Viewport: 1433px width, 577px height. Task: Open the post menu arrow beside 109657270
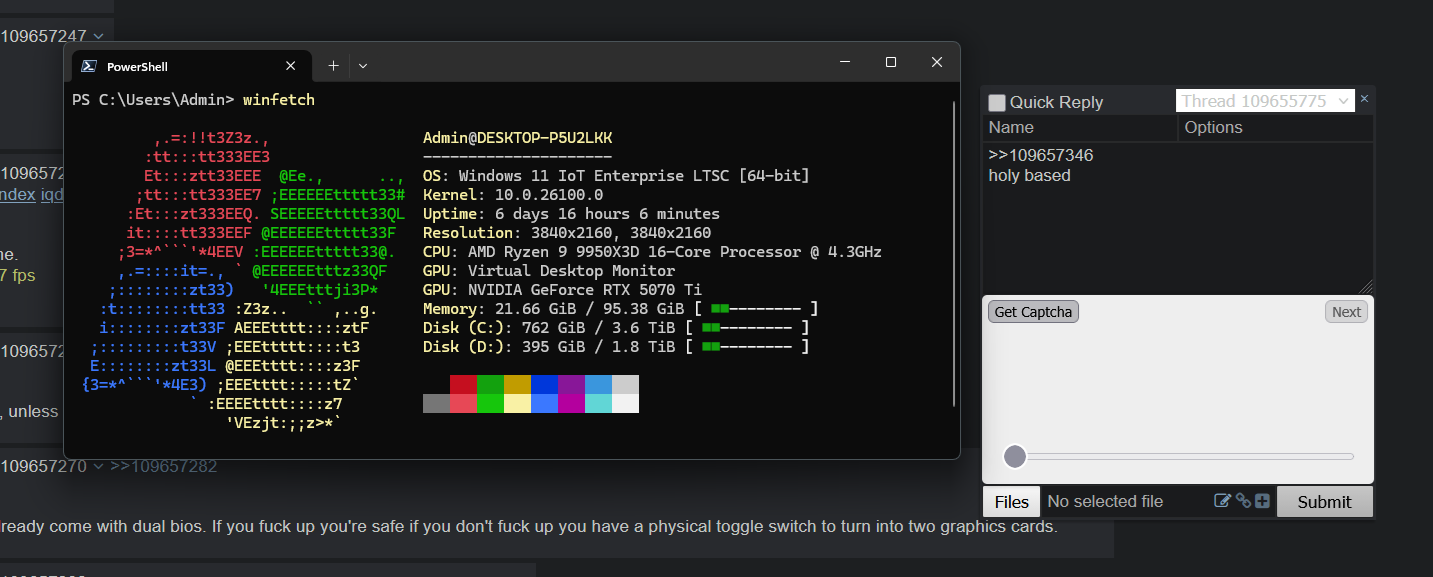click(97, 466)
